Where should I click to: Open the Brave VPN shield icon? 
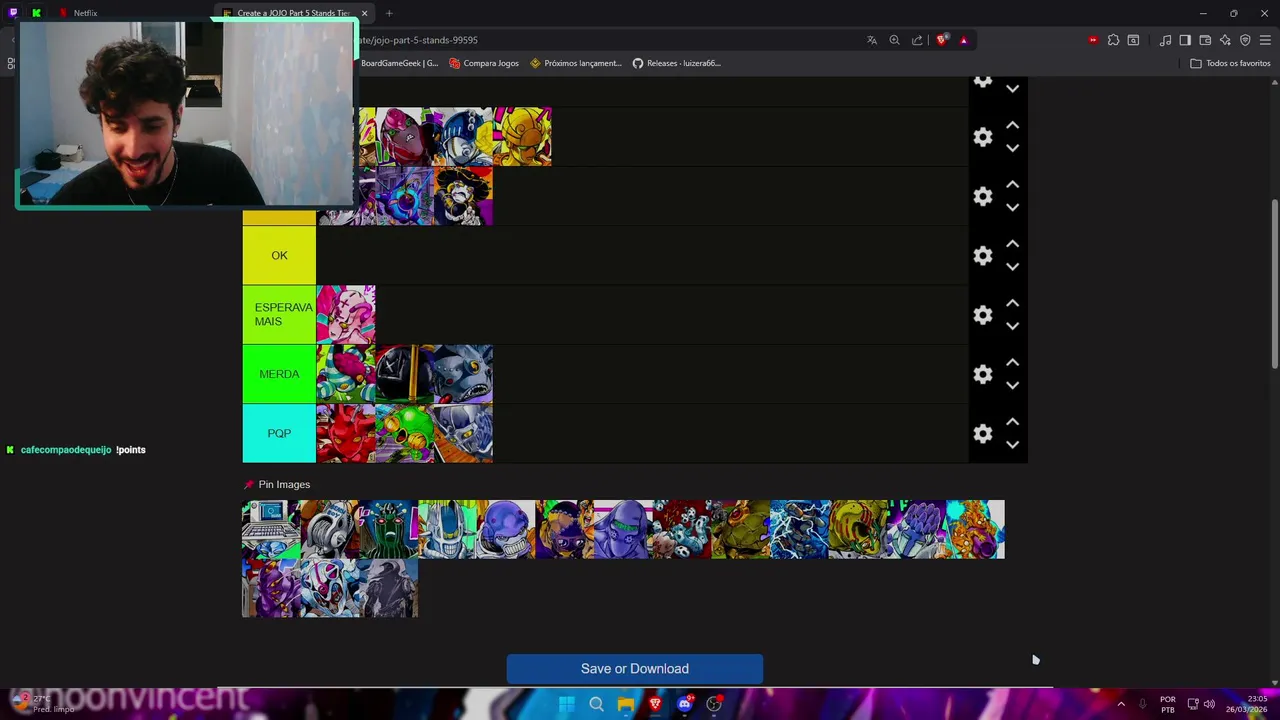[1245, 40]
